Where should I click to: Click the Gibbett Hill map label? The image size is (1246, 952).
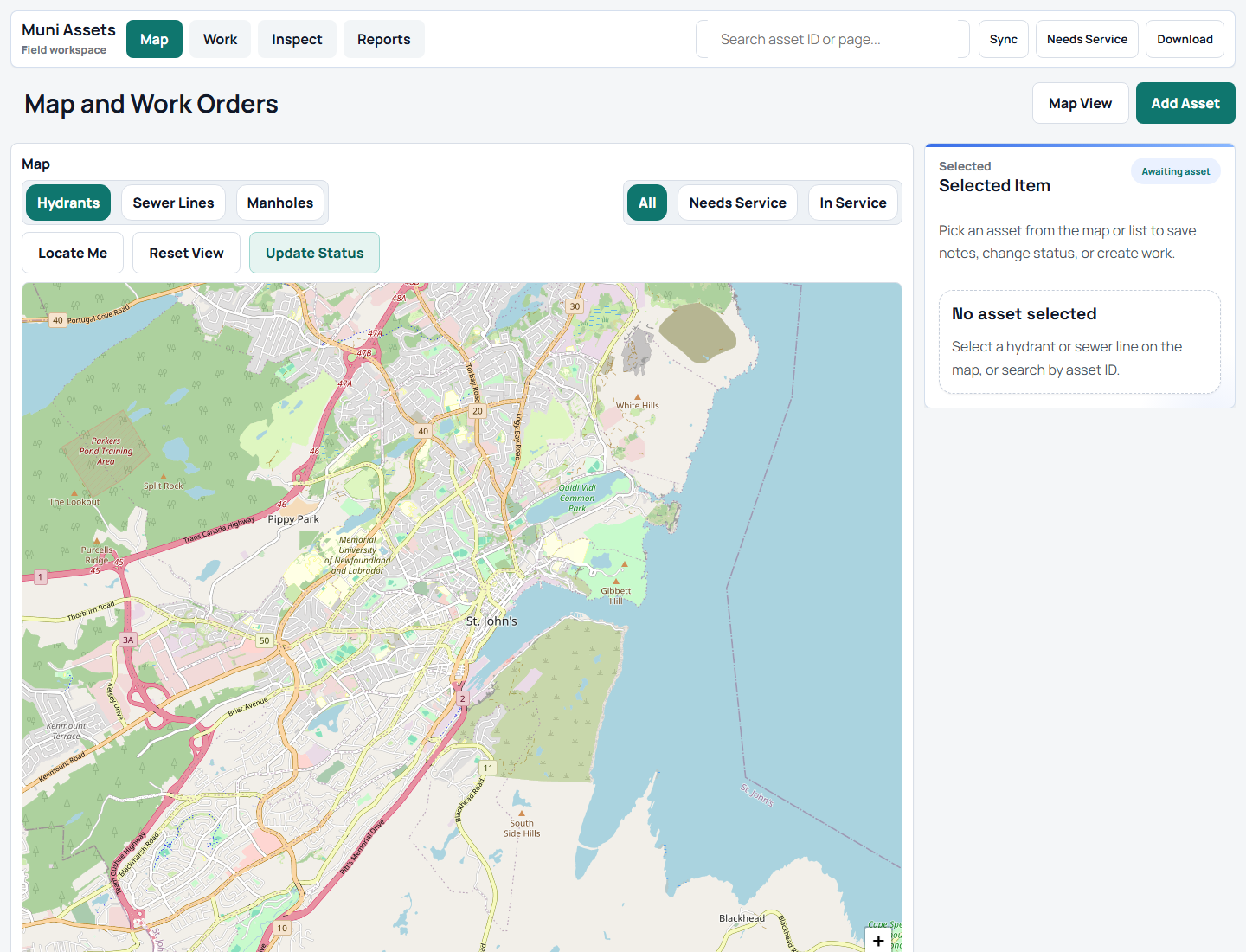click(616, 595)
